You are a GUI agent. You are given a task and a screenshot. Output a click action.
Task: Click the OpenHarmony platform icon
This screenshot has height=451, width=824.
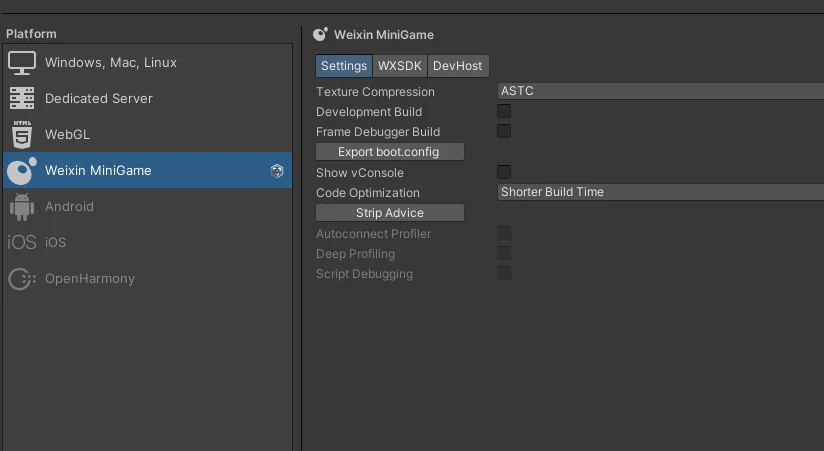(x=22, y=279)
